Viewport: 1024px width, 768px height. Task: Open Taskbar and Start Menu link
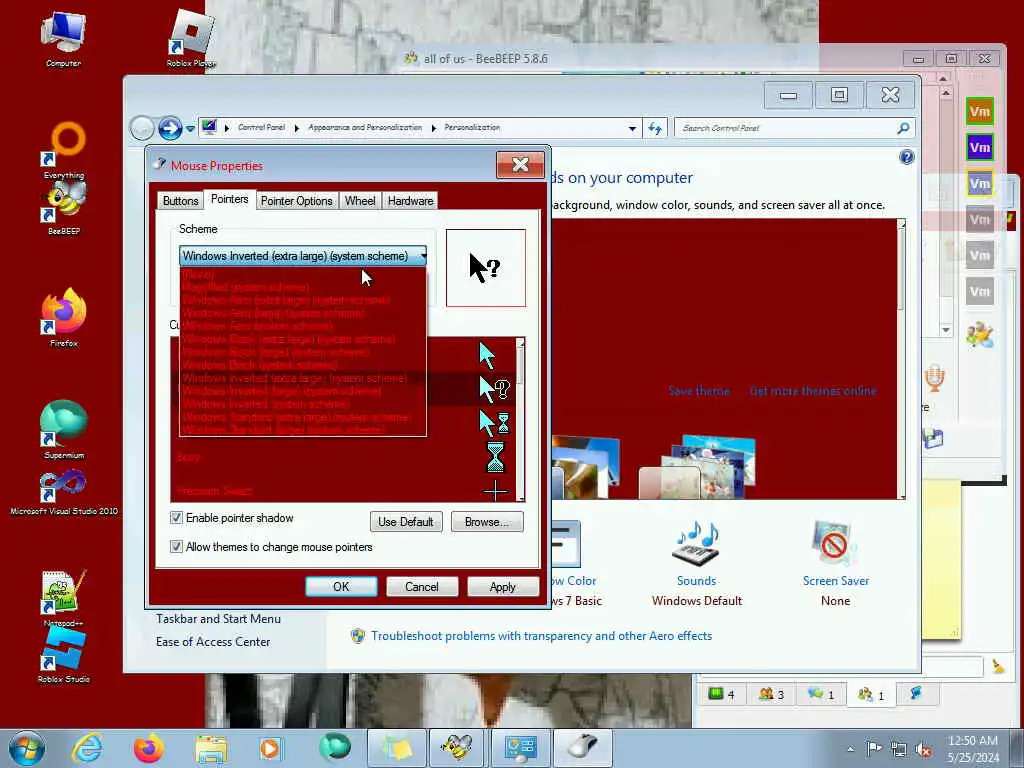coord(218,619)
